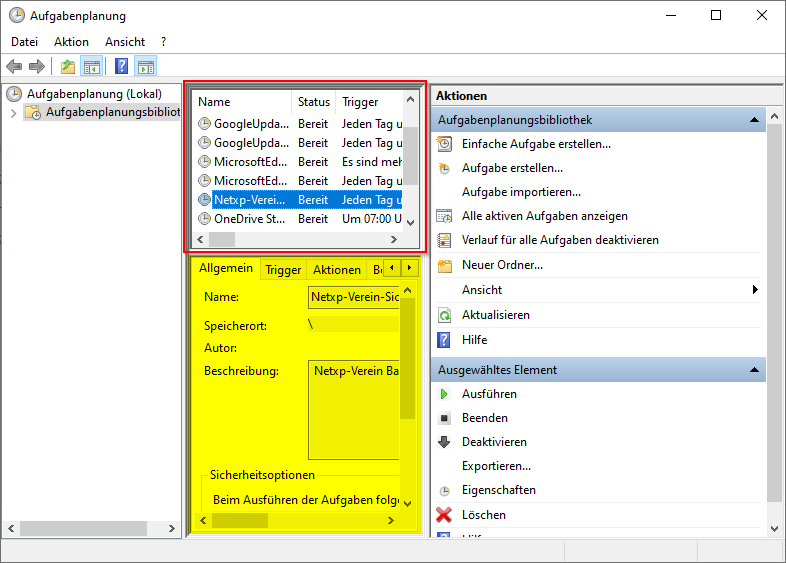Click the tree pane horizontal scrollbar thumb

pos(83,528)
